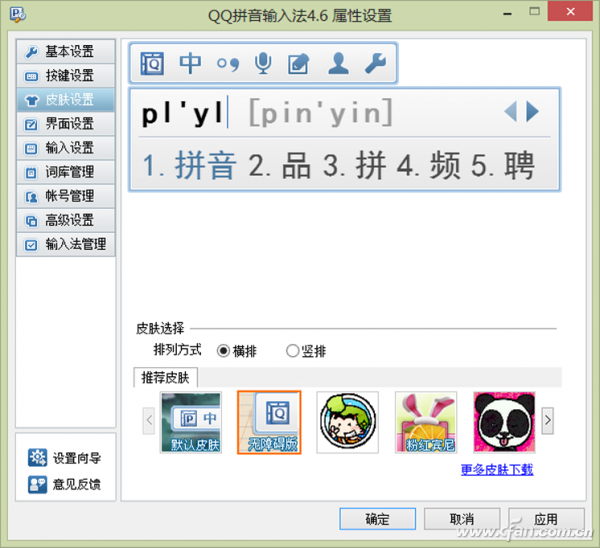The height and width of the screenshot is (548, 600).
Task: Click the previous candidate page arrow
Action: click(511, 112)
